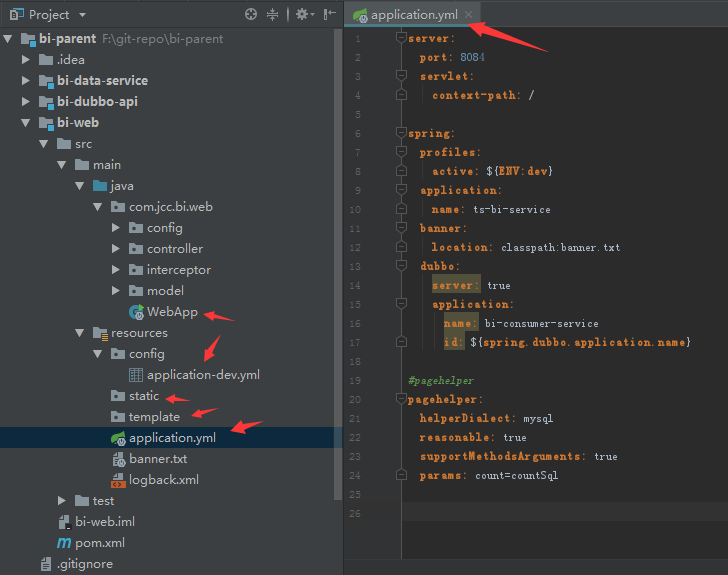Select the application-dev.yml file icon
This screenshot has height=575, width=728.
tap(136, 375)
